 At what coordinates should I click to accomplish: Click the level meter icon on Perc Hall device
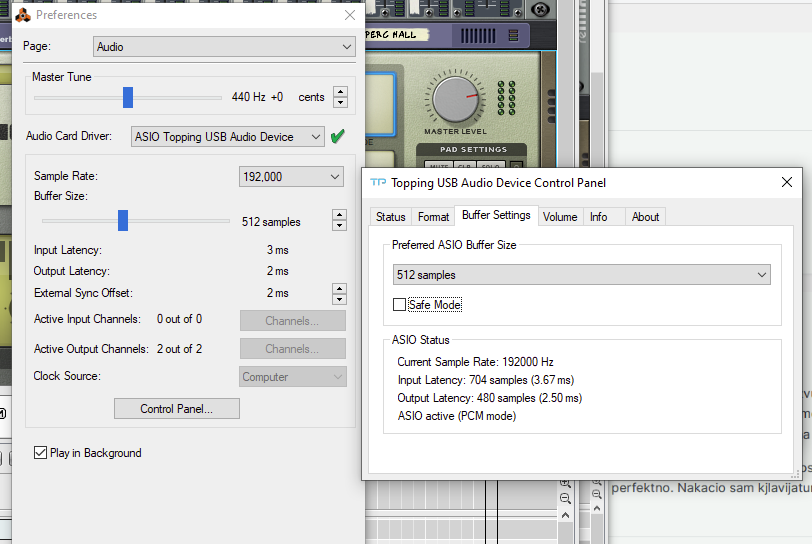pyautogui.click(x=513, y=35)
